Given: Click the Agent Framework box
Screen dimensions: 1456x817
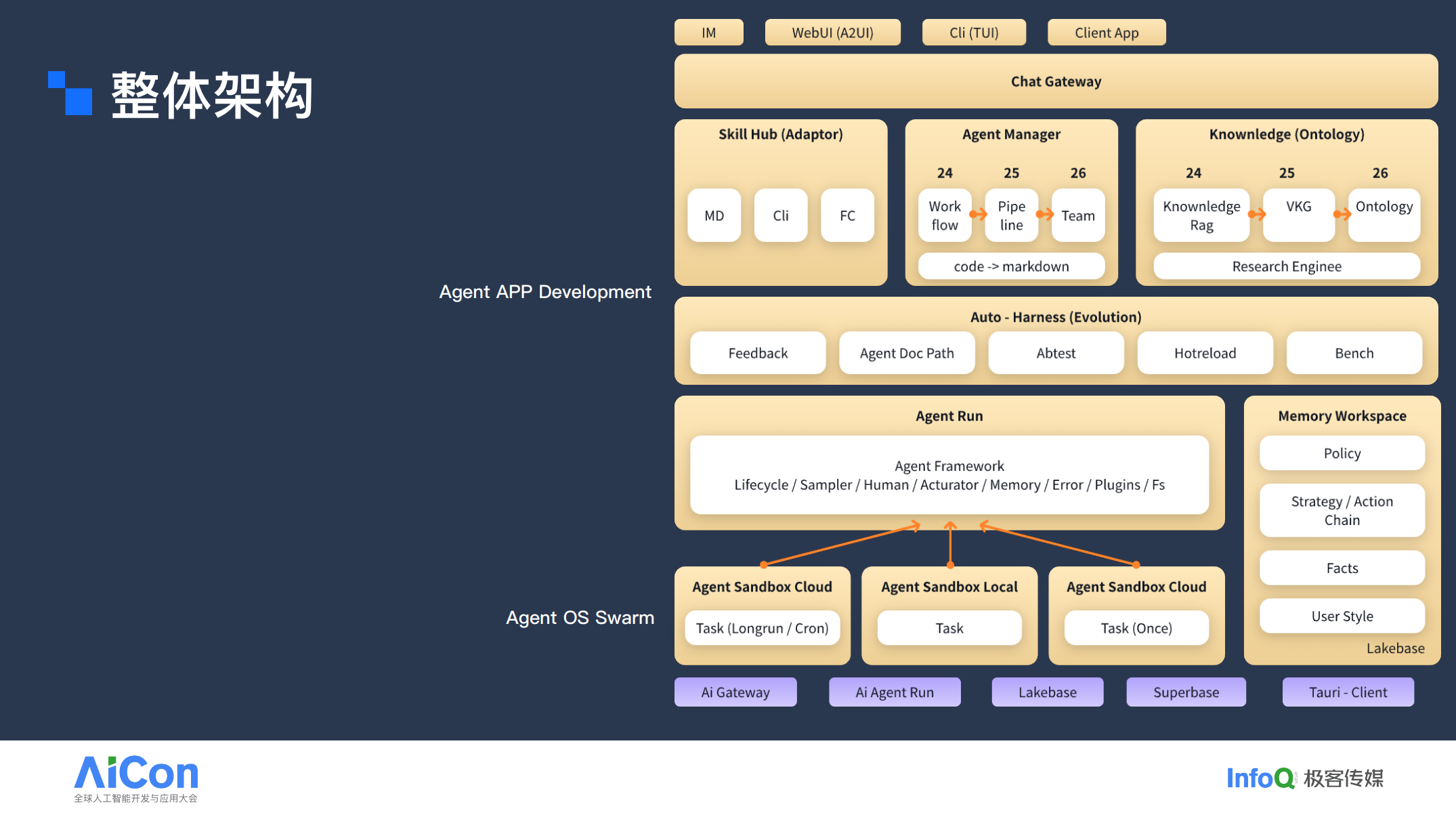Looking at the screenshot, I should (x=949, y=475).
